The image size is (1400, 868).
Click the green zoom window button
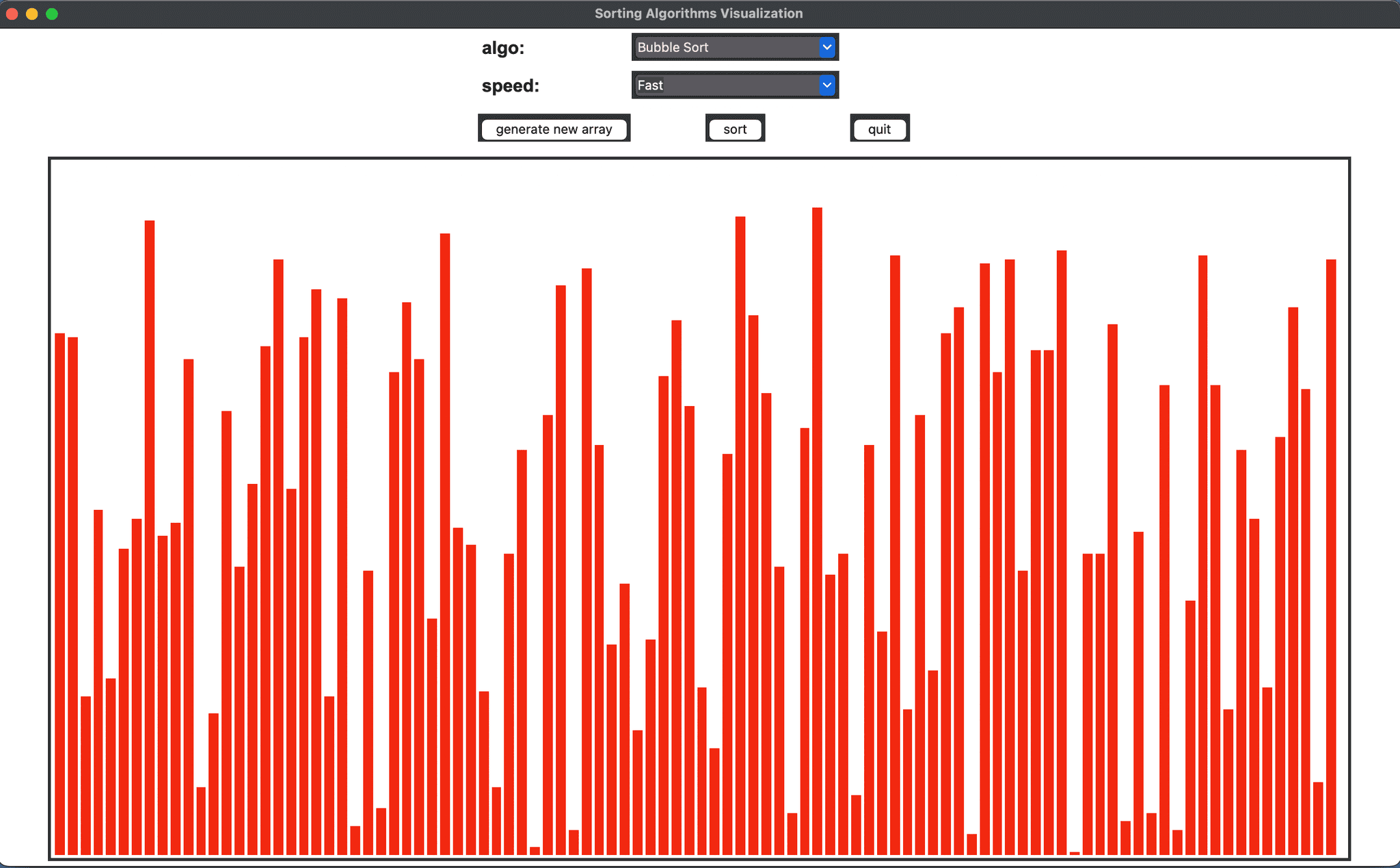[x=52, y=14]
